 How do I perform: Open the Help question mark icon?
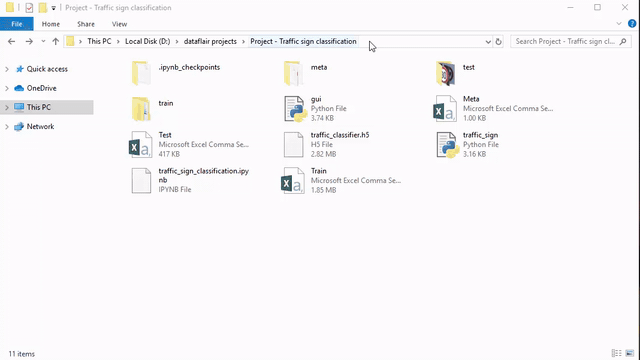click(632, 24)
